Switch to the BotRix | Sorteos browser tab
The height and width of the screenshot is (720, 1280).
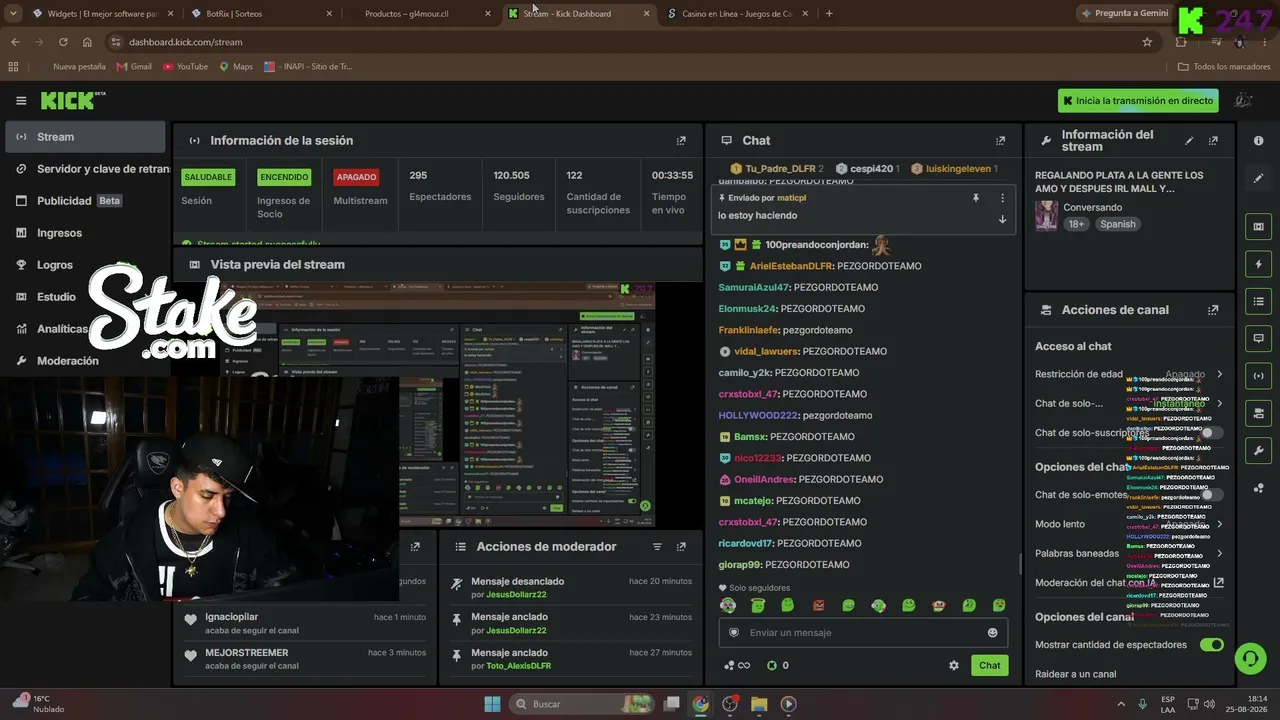(x=260, y=14)
